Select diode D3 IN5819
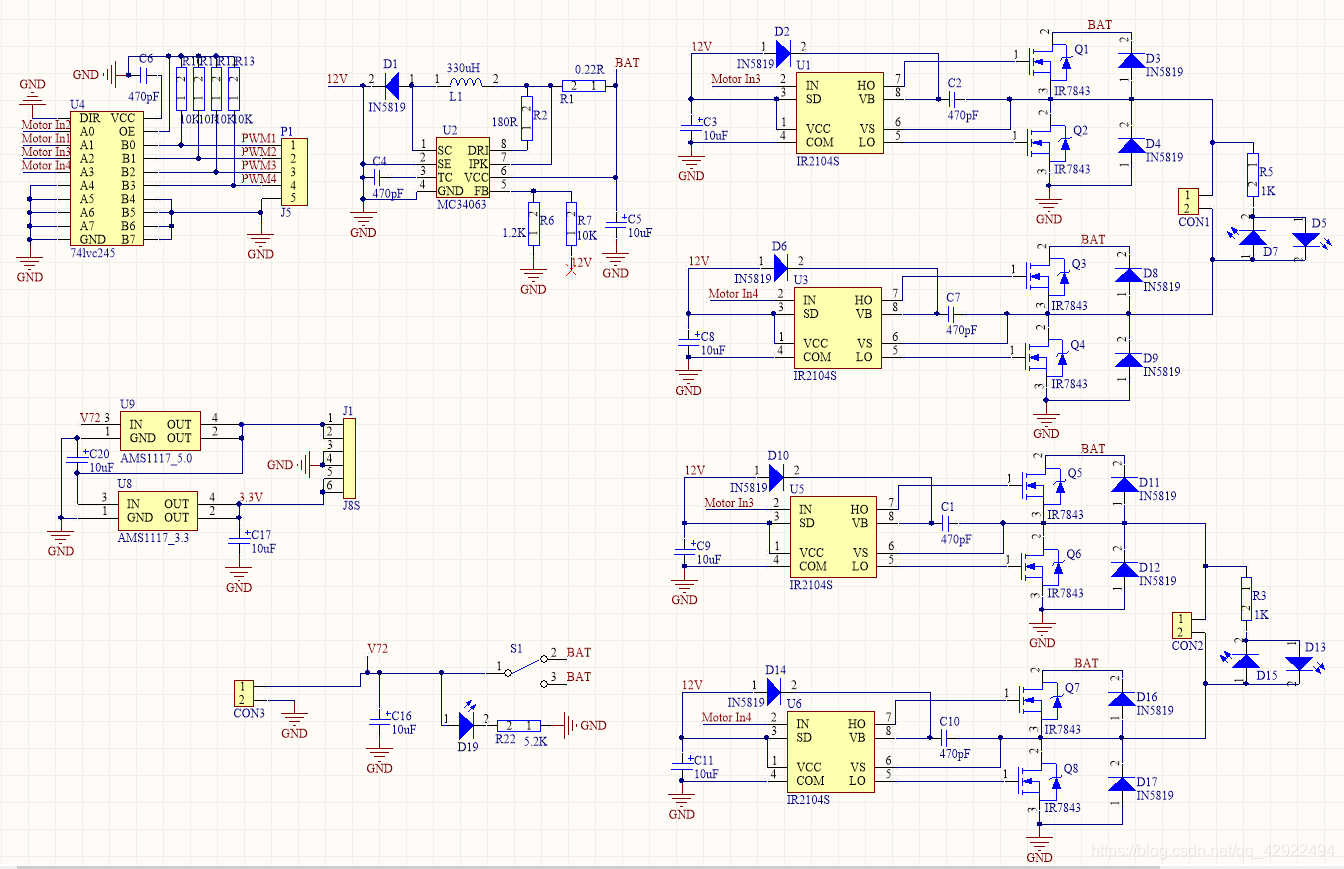Viewport: 1344px width, 869px height. tap(1130, 61)
